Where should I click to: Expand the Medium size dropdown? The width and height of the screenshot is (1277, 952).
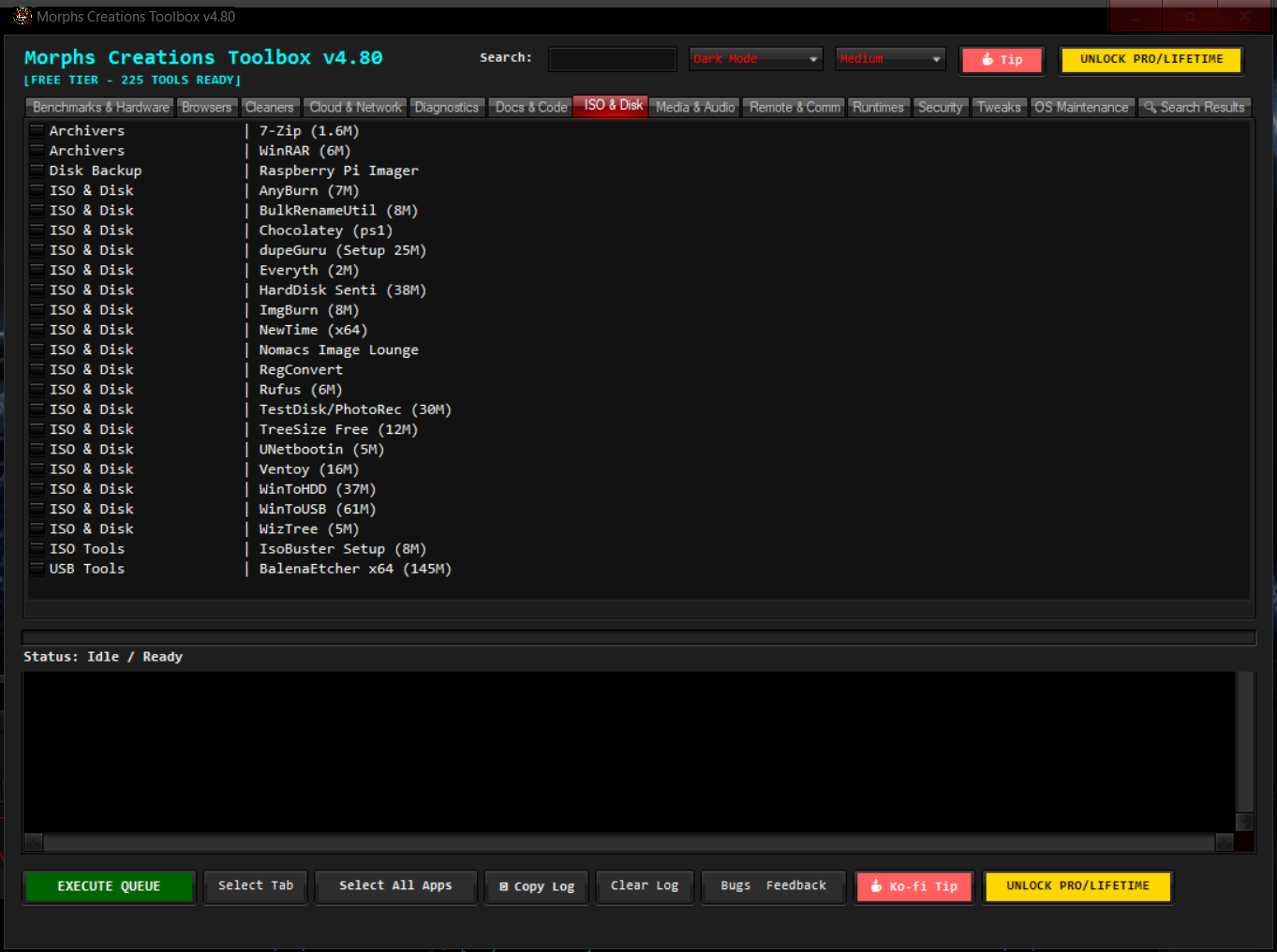pyautogui.click(x=890, y=59)
